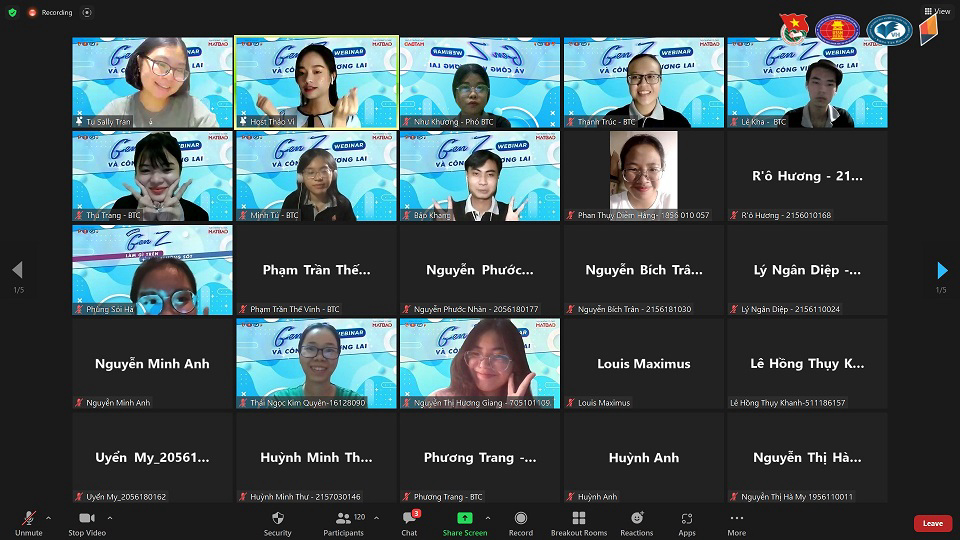960x540 pixels.
Task: Go to next gallery page with blue arrow
Action: (942, 270)
